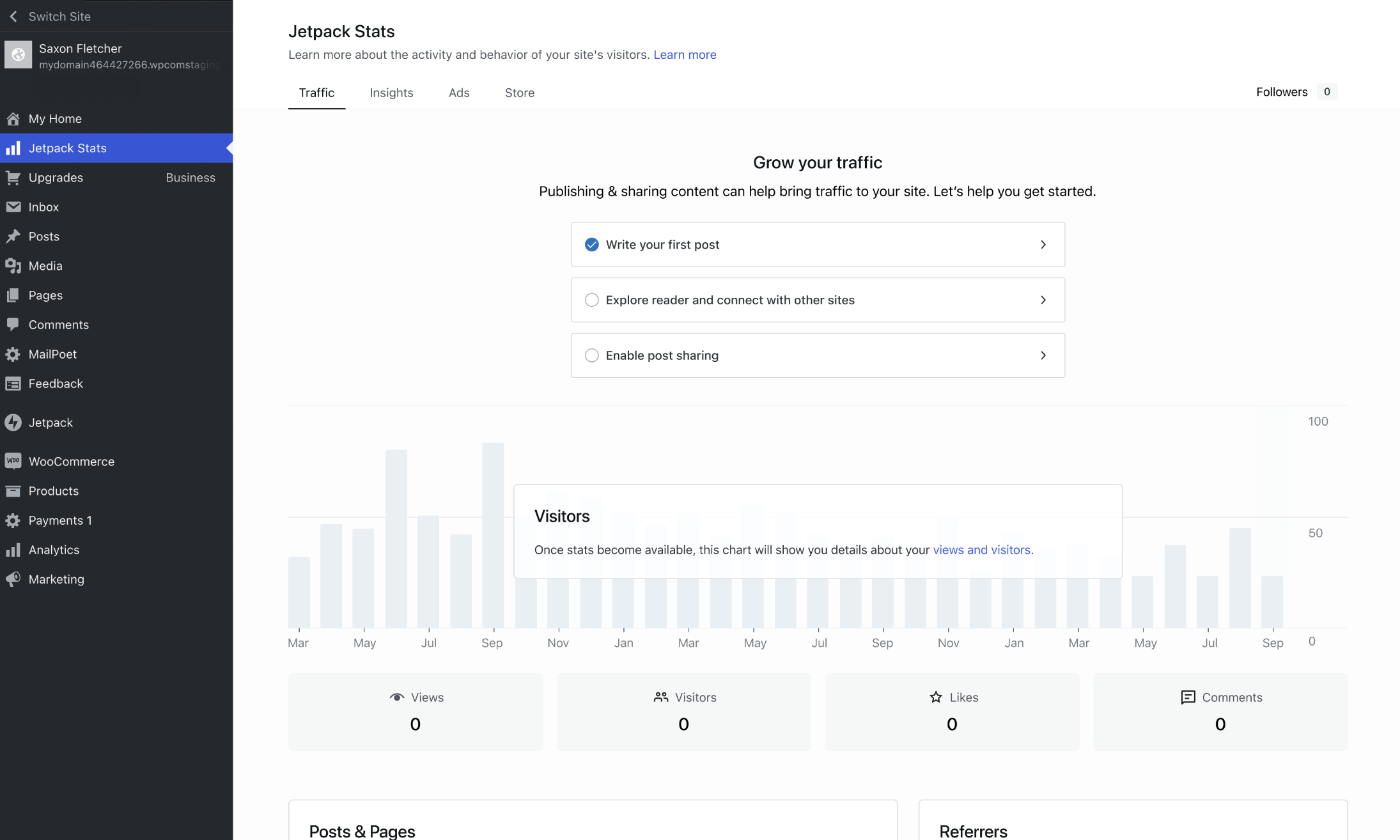Expand Enable post sharing chevron
The image size is (1400, 840).
[x=1043, y=355]
